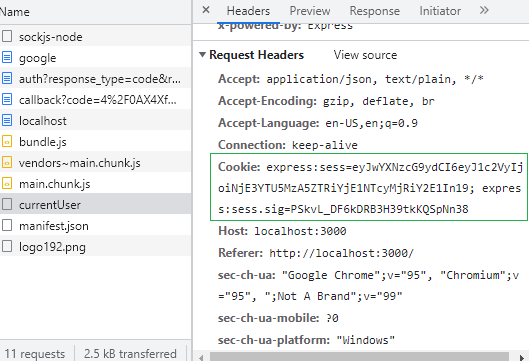Click the Accept header value
The width and height of the screenshot is (529, 361).
click(375, 79)
